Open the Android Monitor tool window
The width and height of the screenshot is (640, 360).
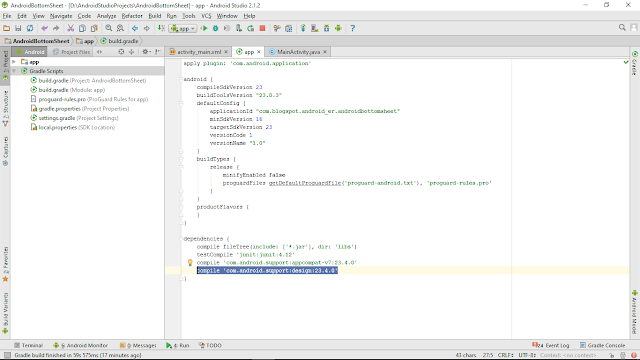tap(80, 345)
